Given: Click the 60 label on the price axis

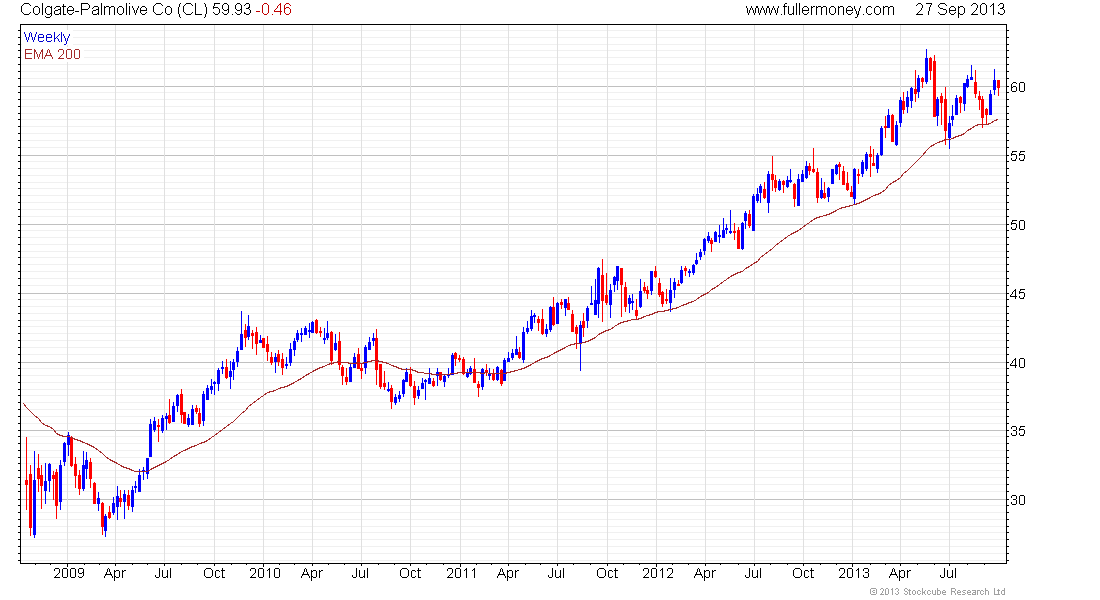Looking at the screenshot, I should point(1017,87).
